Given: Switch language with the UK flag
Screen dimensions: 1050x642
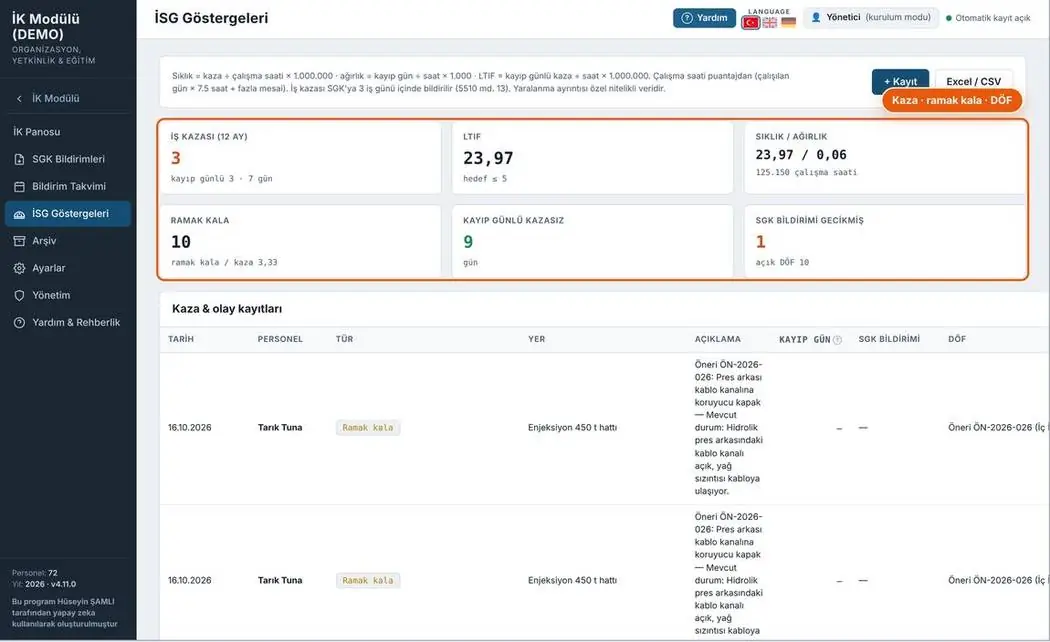Looking at the screenshot, I should coord(770,22).
